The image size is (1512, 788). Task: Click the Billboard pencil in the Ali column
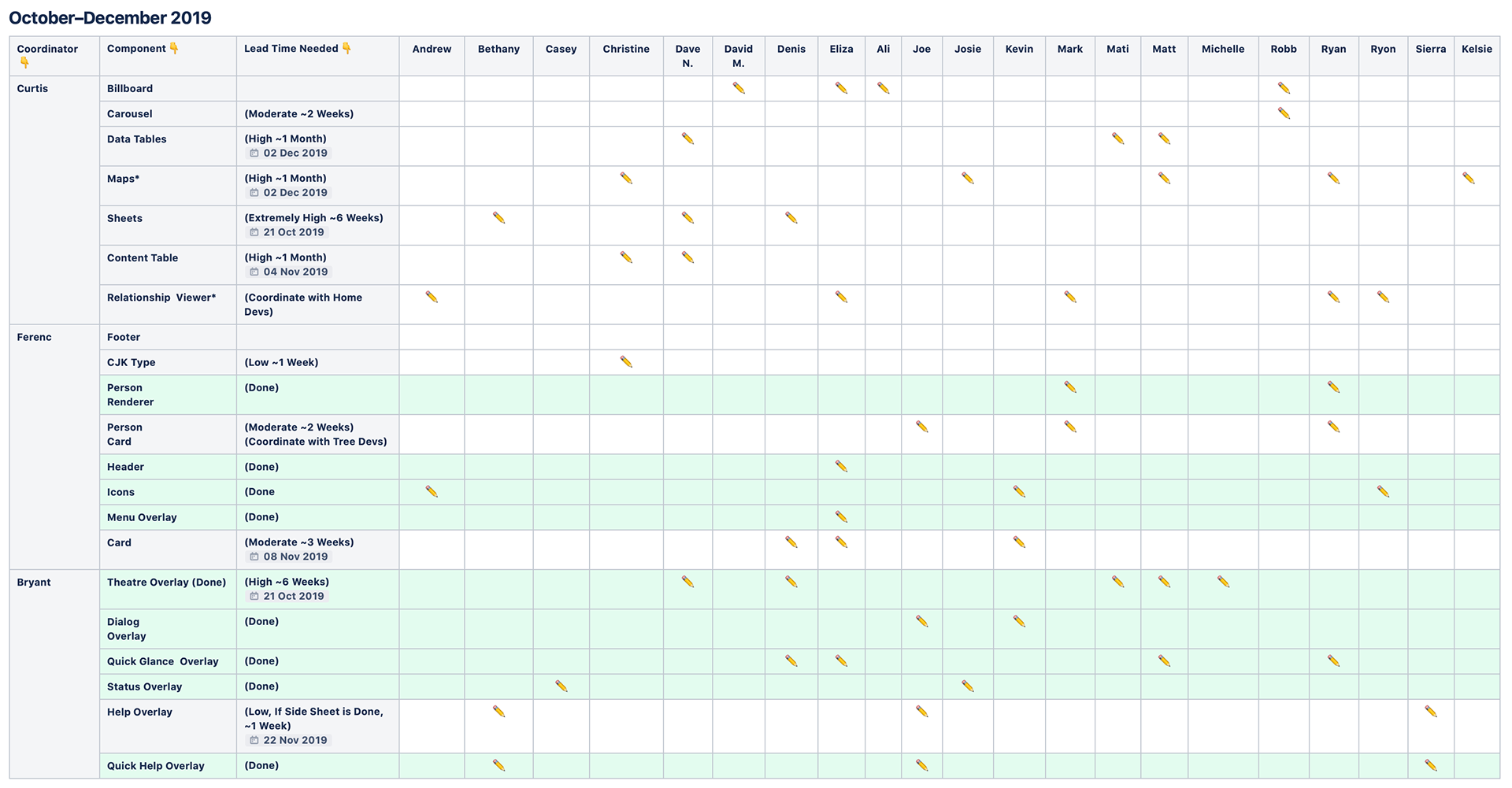coord(883,88)
